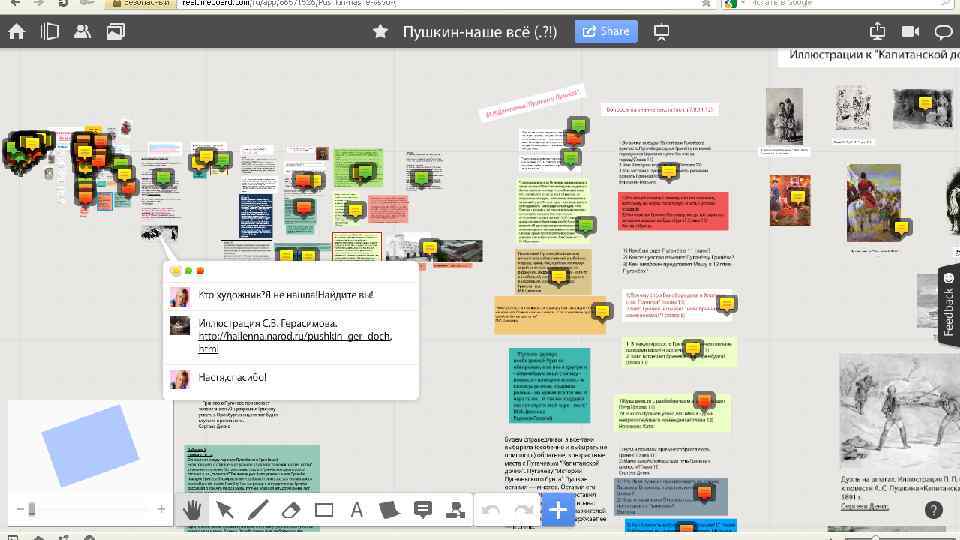Image resolution: width=960 pixels, height=540 pixels.
Task: Open the upload from library tool
Action: coord(456,509)
